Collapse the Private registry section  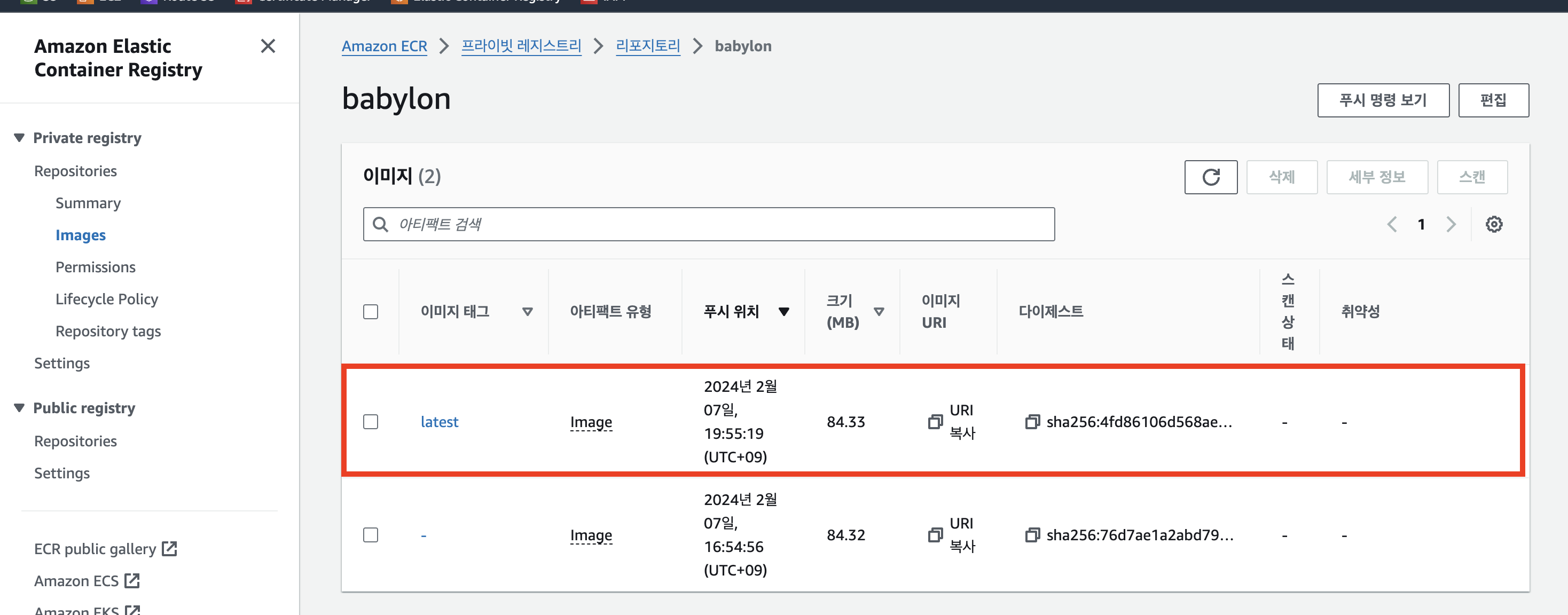tap(19, 138)
